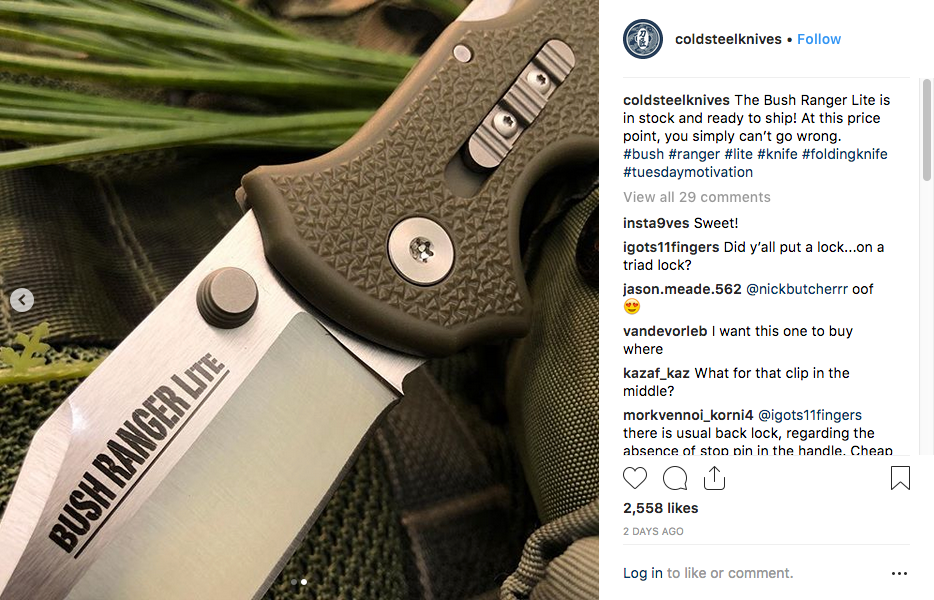Open kazaf_kaz commenter profile
Viewport: 934px width, 600px height.
pos(656,373)
